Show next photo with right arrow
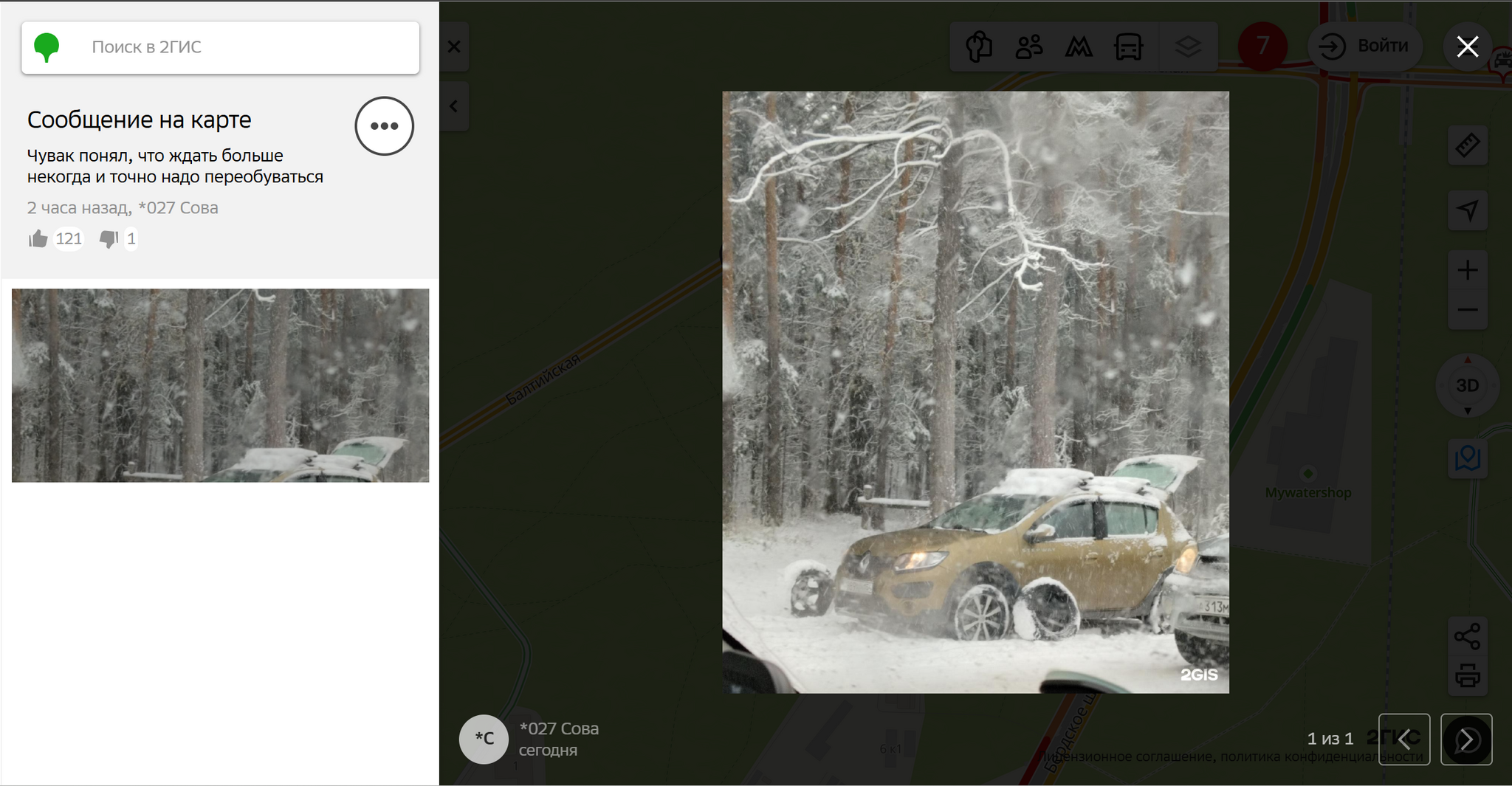The height and width of the screenshot is (786, 1512). 1466,739
